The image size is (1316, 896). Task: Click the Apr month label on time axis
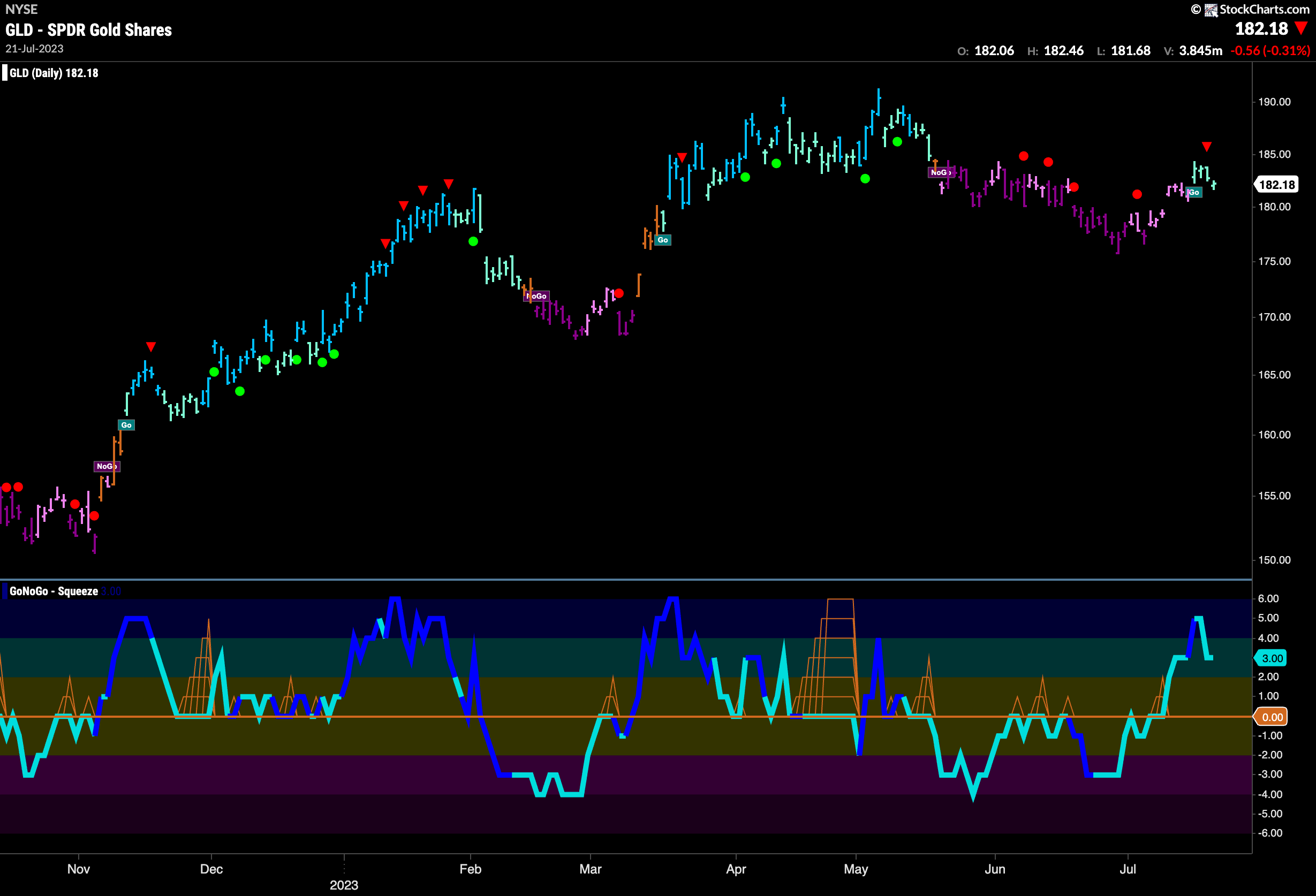coord(736,869)
